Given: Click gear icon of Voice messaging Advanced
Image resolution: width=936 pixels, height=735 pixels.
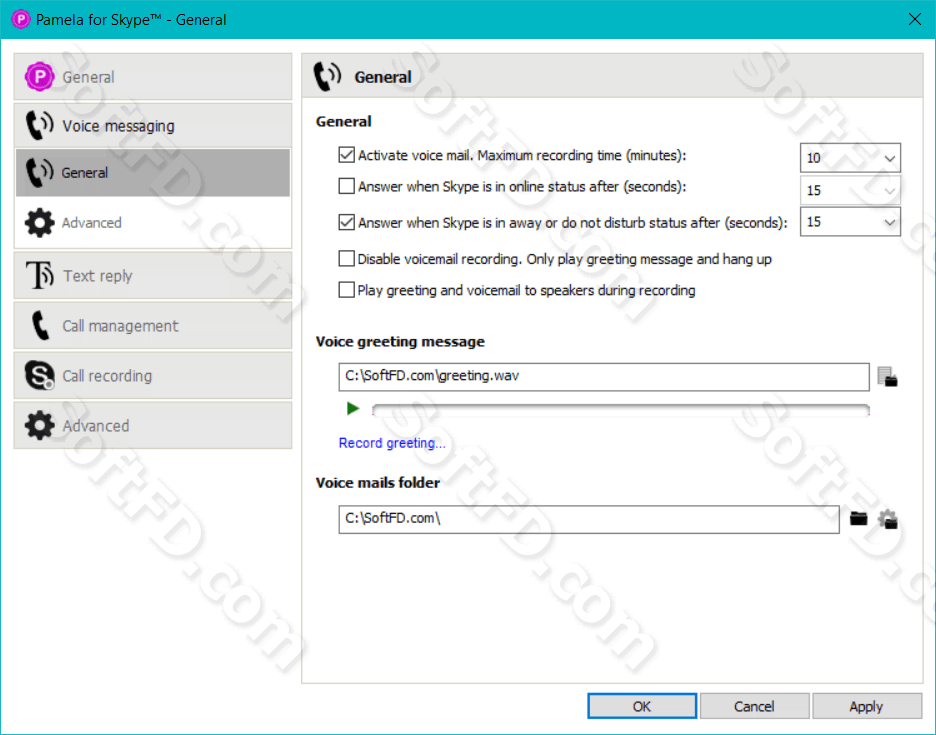Looking at the screenshot, I should point(39,223).
